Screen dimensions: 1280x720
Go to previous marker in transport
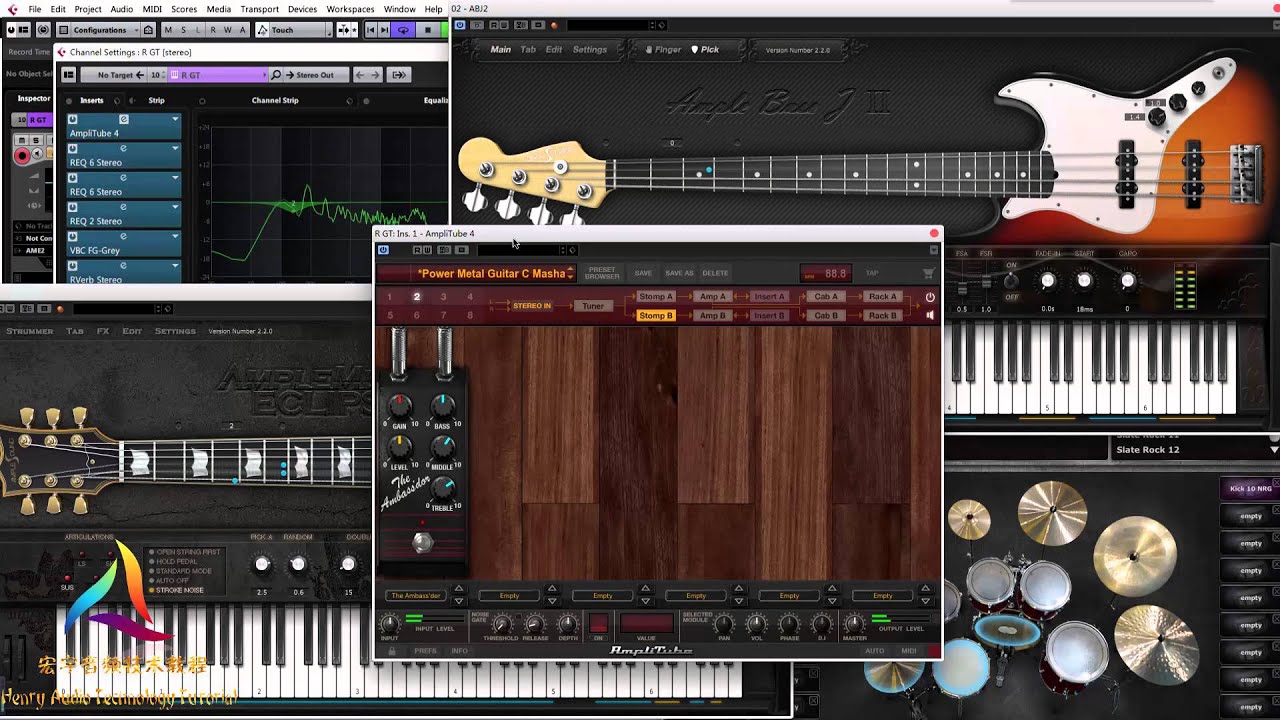(x=370, y=30)
